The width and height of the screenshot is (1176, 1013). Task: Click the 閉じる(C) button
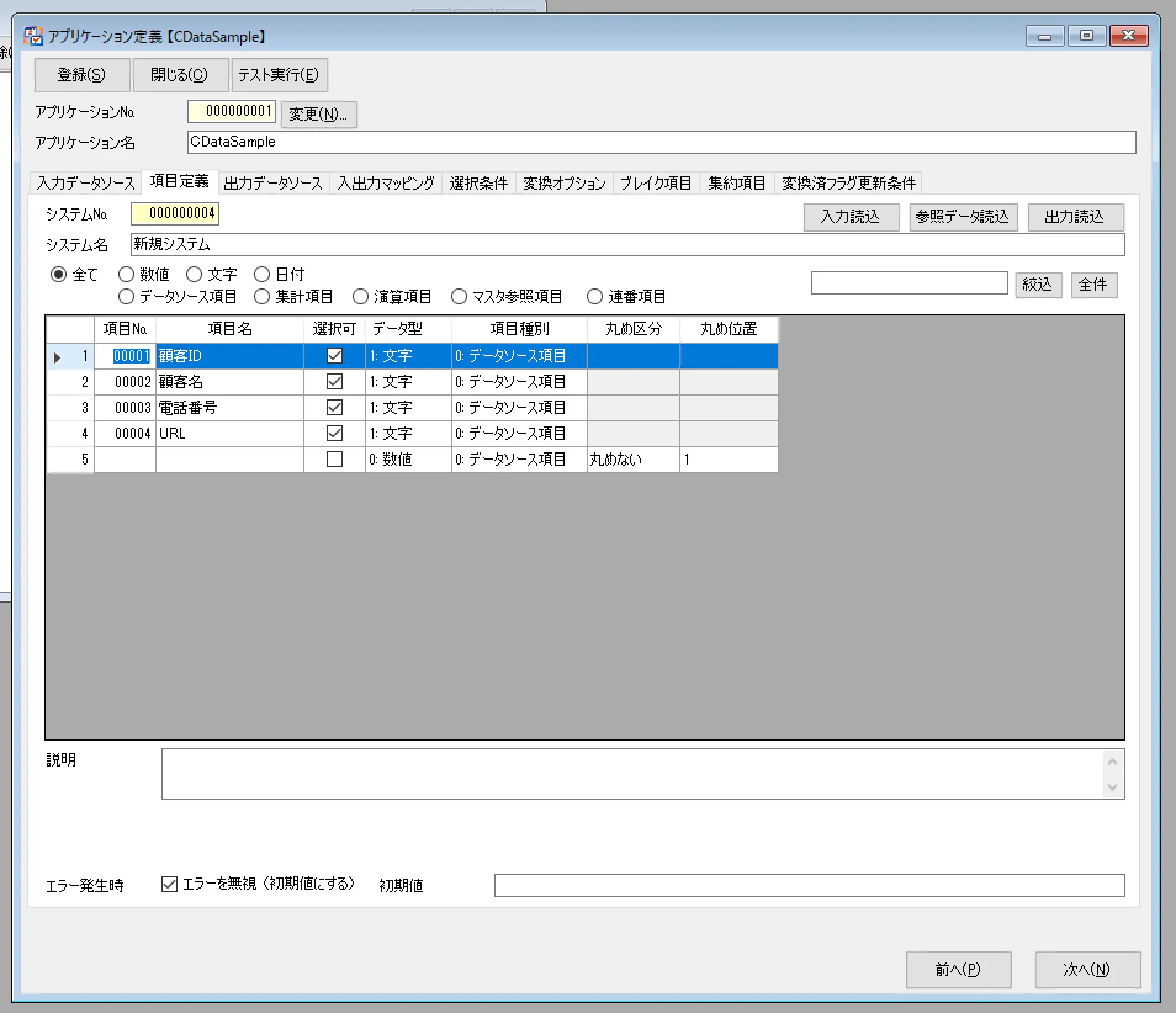pos(180,75)
